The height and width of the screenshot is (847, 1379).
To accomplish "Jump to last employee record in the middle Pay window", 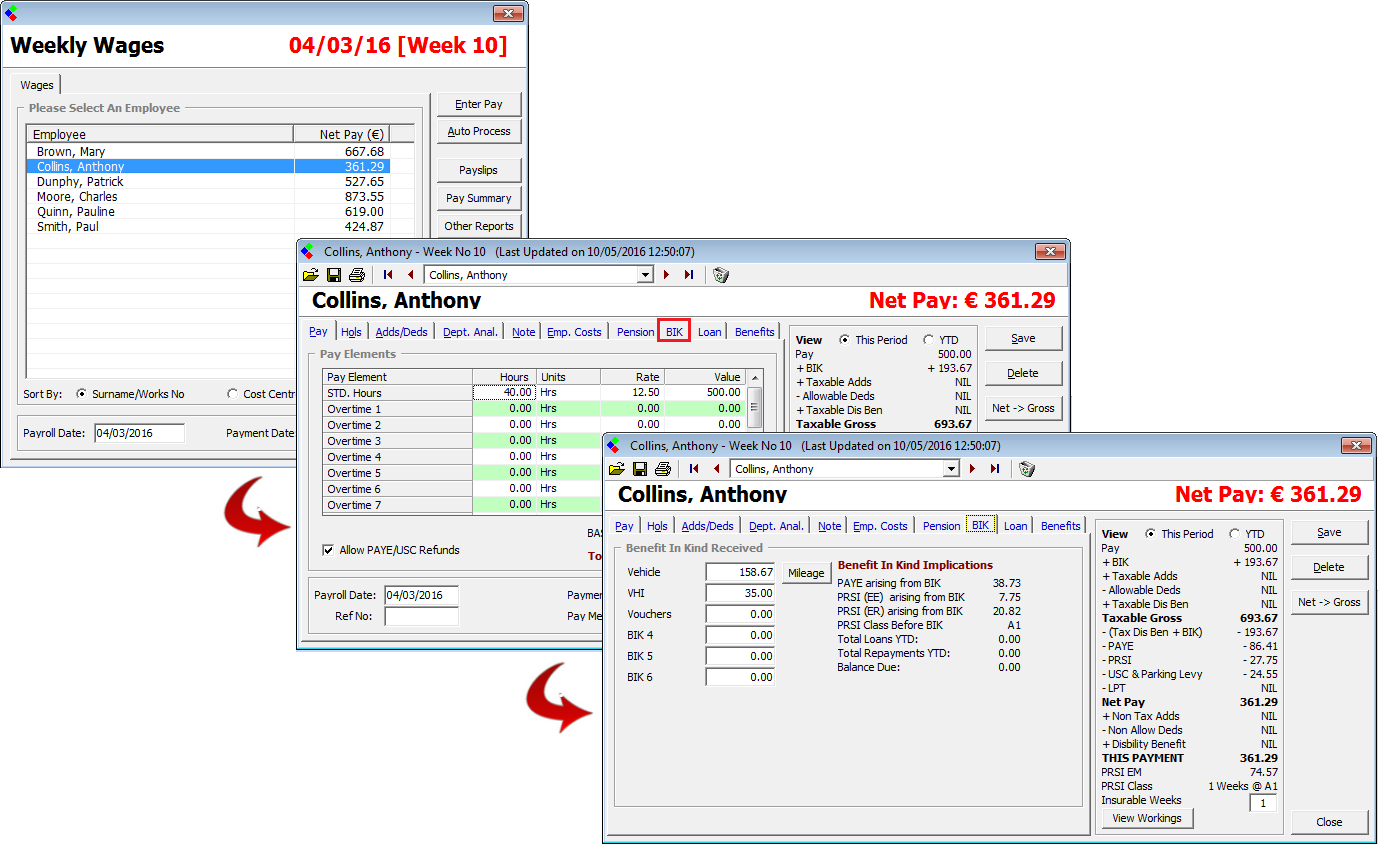I will pyautogui.click(x=688, y=275).
